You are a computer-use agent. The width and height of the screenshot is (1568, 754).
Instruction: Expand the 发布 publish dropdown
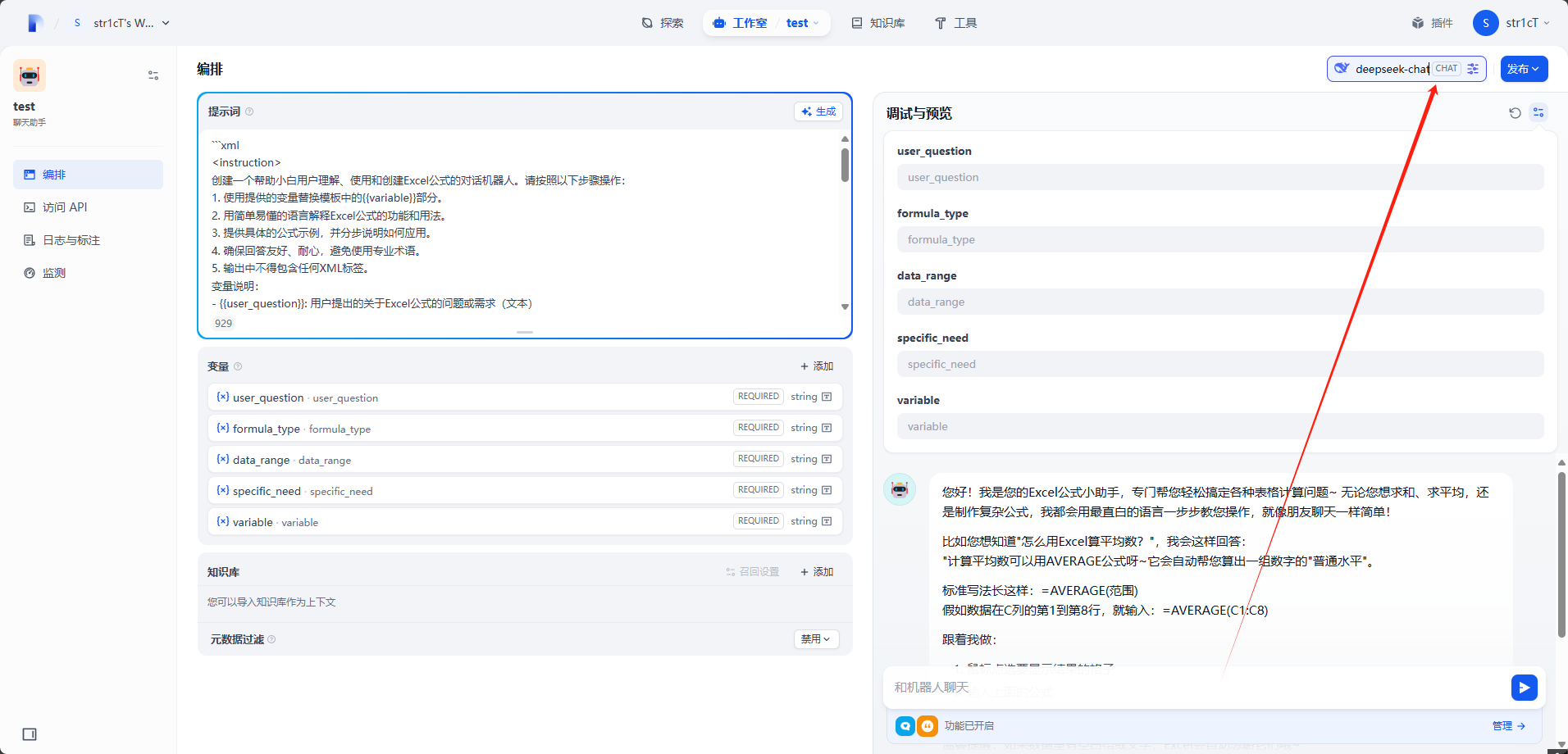point(1524,69)
